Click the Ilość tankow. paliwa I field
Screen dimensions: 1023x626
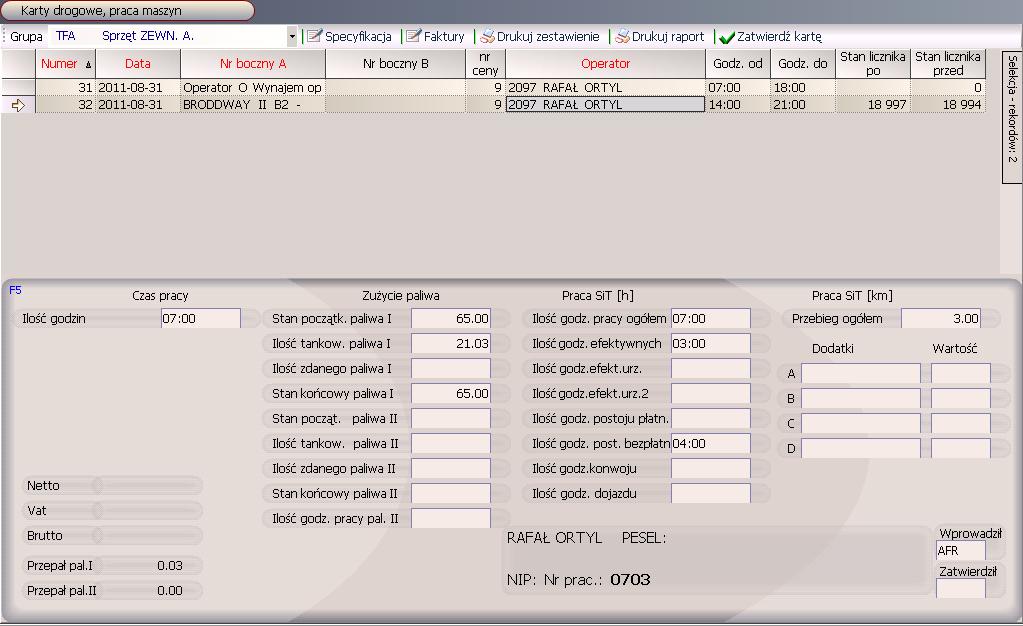pos(451,343)
